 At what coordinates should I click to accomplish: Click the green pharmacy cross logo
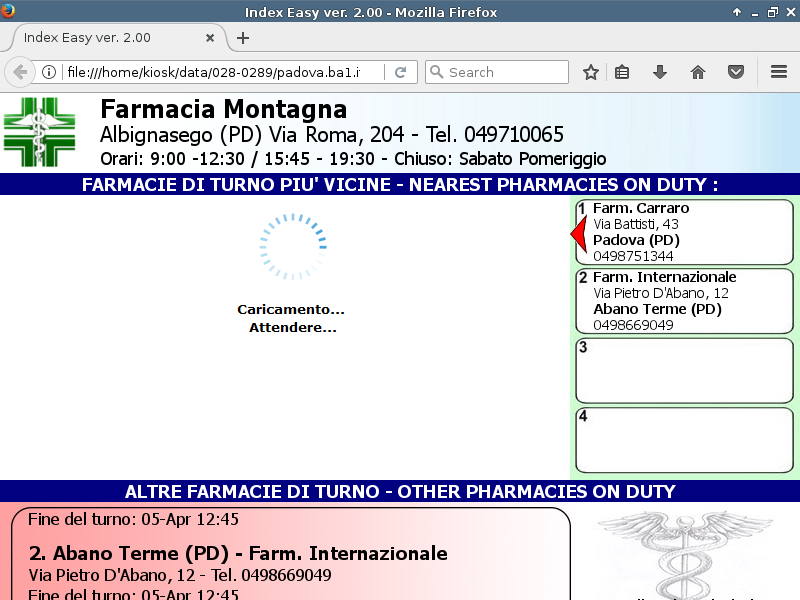[39, 131]
